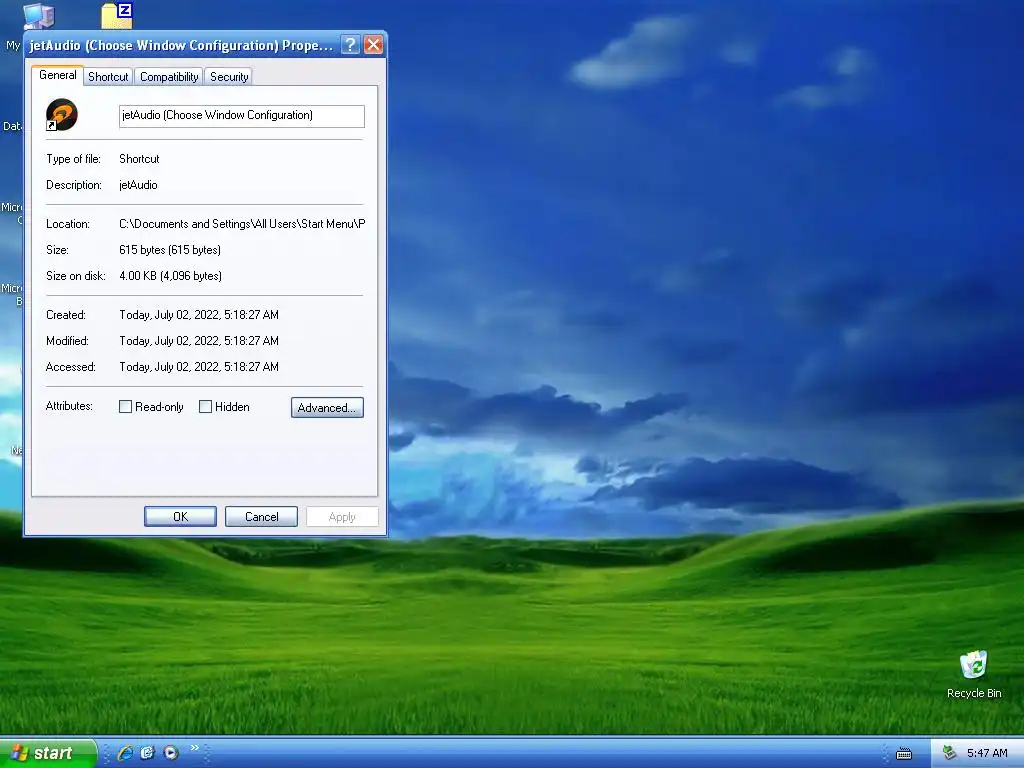The height and width of the screenshot is (768, 1024).
Task: Click the Shortcut file type value
Action: point(139,159)
